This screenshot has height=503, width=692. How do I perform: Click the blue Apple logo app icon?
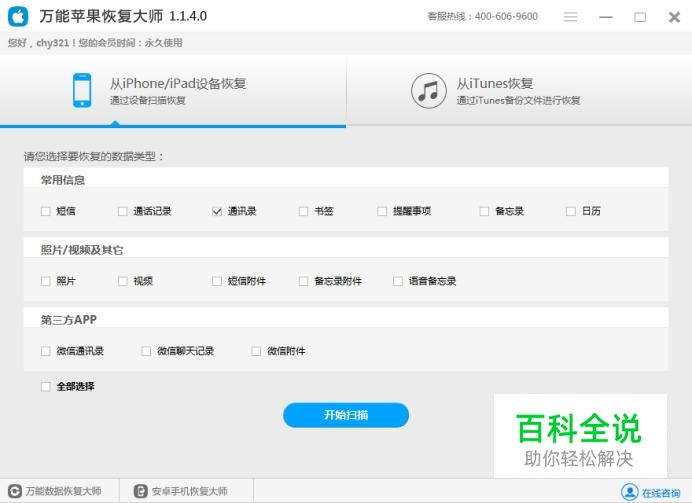(18, 17)
